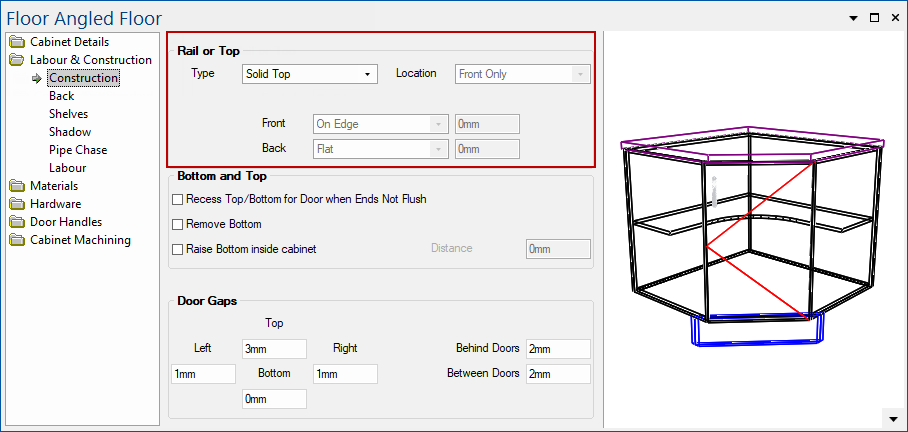Select Back under Labour & Construction

[61, 96]
